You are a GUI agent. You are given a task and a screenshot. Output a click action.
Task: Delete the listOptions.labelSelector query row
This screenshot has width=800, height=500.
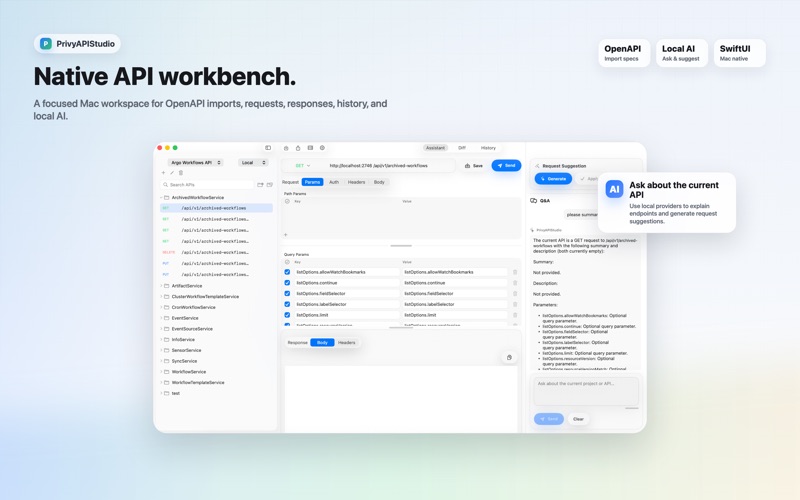(x=515, y=304)
